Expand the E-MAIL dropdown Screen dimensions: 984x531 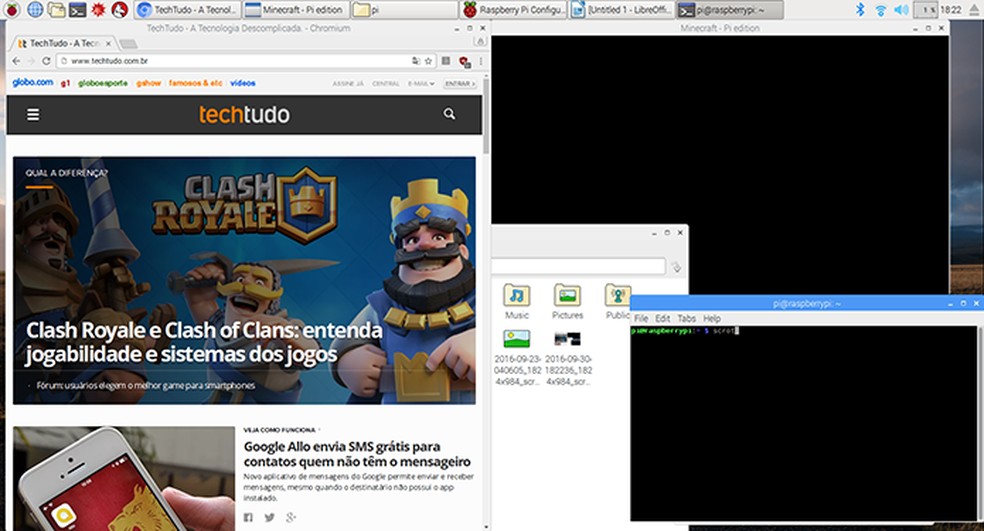[x=421, y=83]
